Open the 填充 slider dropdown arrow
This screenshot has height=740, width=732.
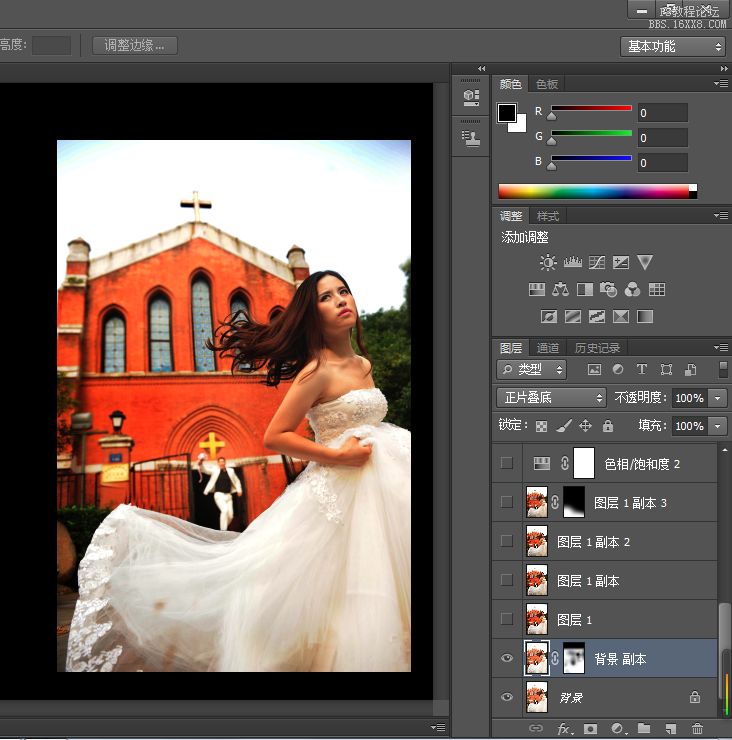[x=717, y=426]
